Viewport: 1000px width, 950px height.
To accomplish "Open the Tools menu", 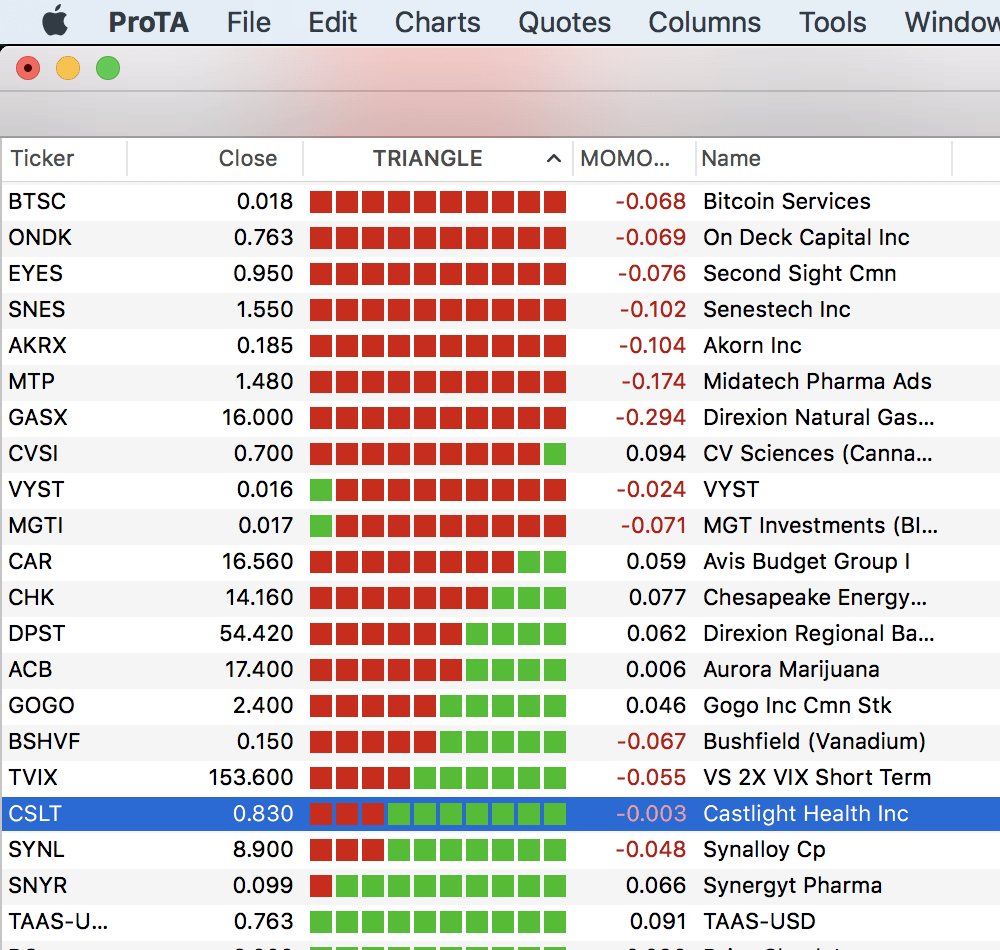I will click(832, 22).
